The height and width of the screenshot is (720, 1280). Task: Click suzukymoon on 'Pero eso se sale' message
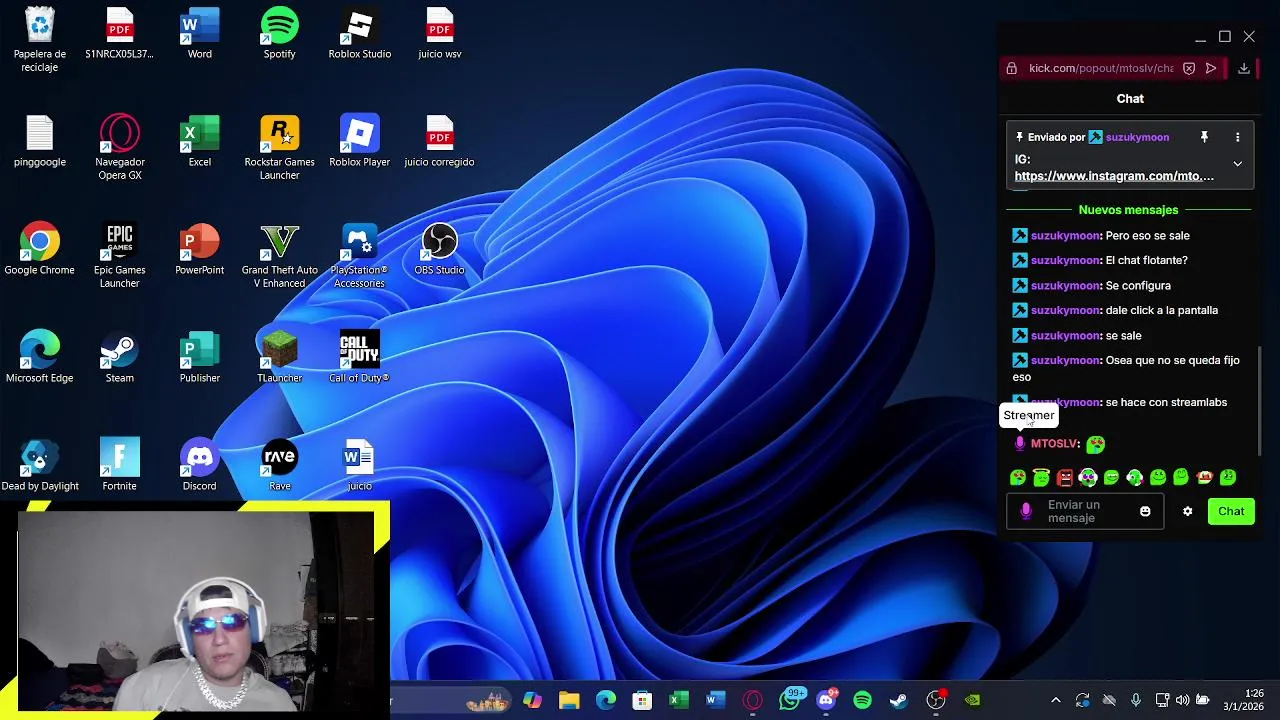point(1065,236)
